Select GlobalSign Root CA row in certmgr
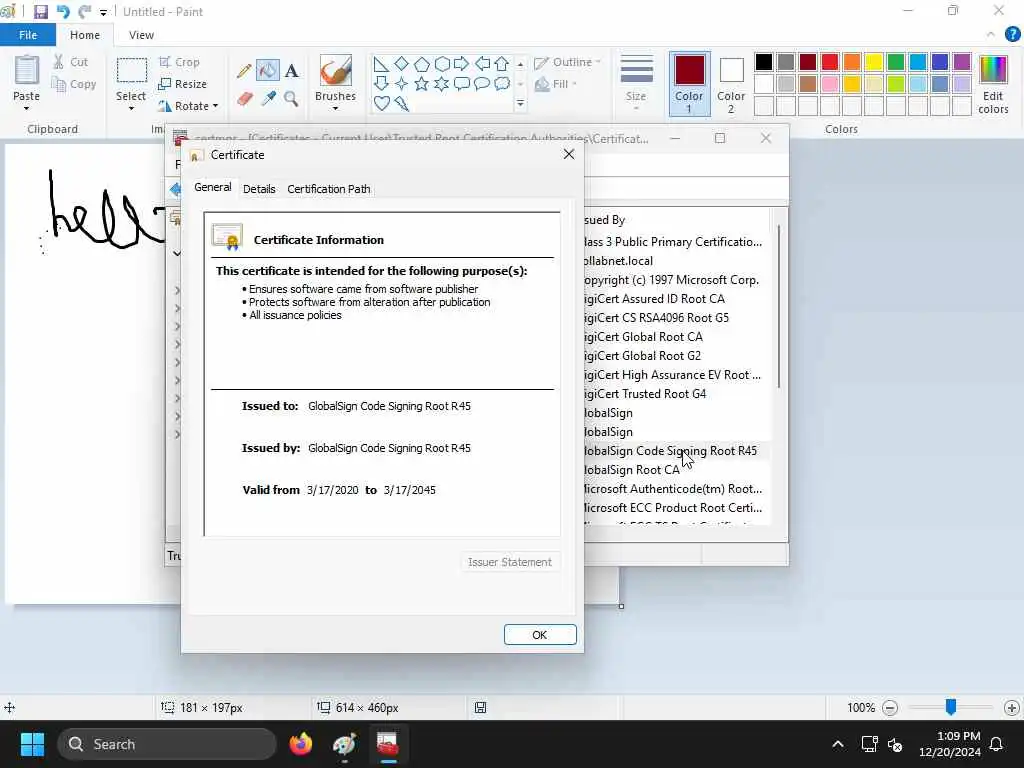Viewport: 1024px width, 768px height. coord(677,470)
